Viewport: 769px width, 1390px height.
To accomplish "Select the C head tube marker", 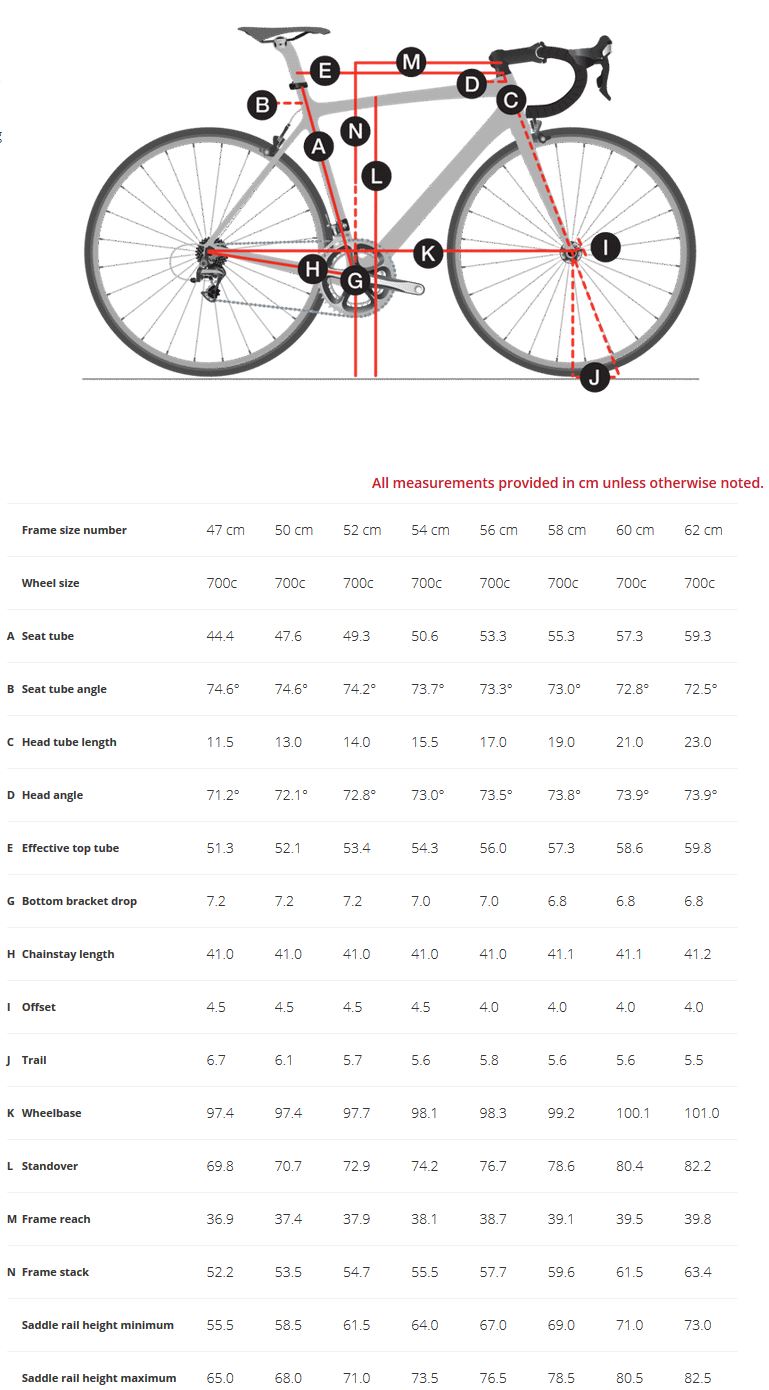I will point(510,100).
